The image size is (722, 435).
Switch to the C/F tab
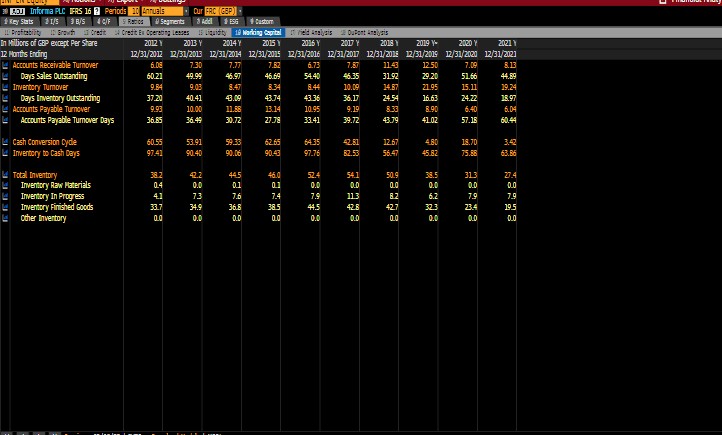pos(104,22)
